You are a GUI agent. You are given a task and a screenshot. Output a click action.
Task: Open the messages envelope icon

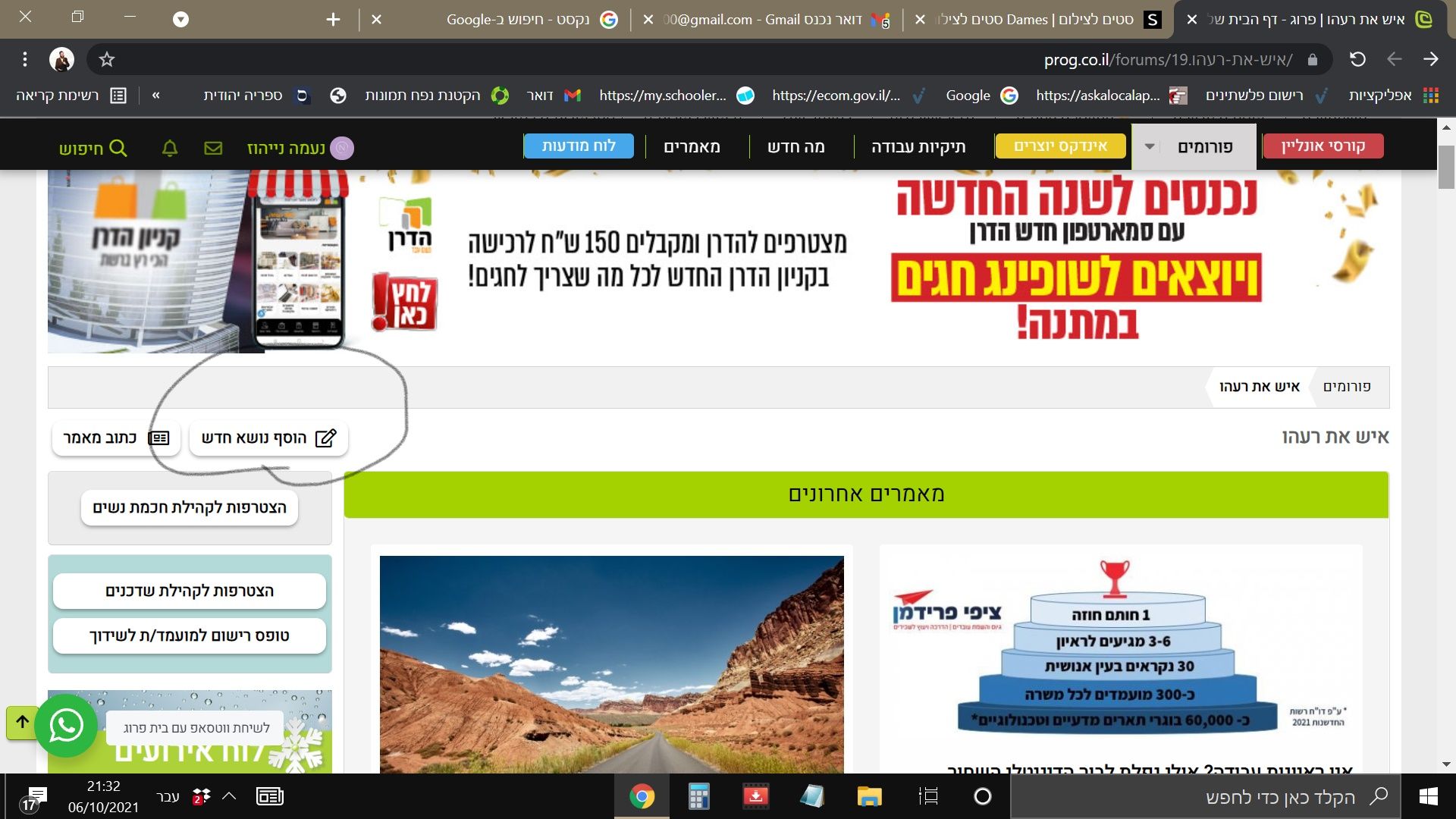tap(214, 148)
